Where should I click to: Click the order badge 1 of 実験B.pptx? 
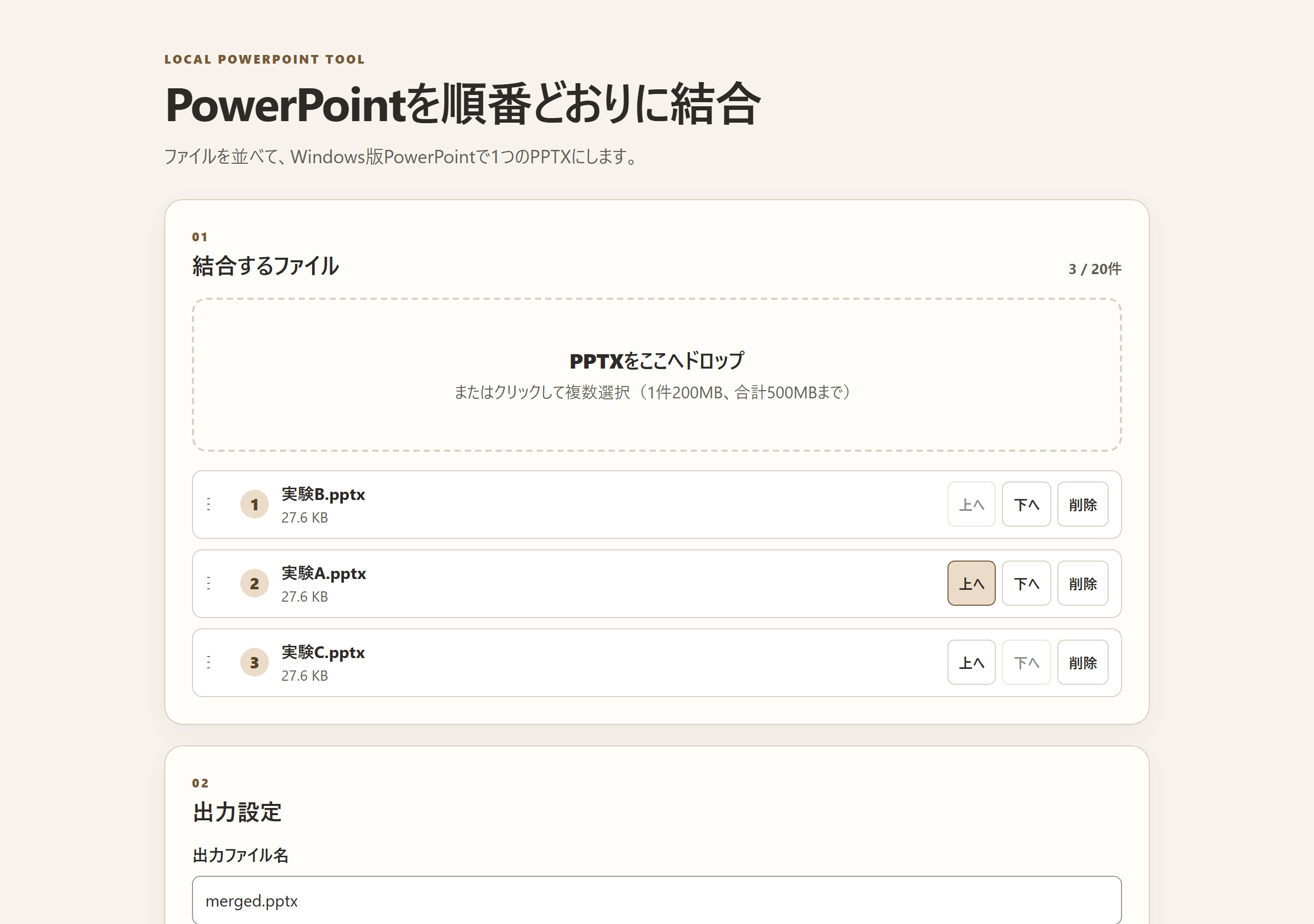(x=255, y=505)
